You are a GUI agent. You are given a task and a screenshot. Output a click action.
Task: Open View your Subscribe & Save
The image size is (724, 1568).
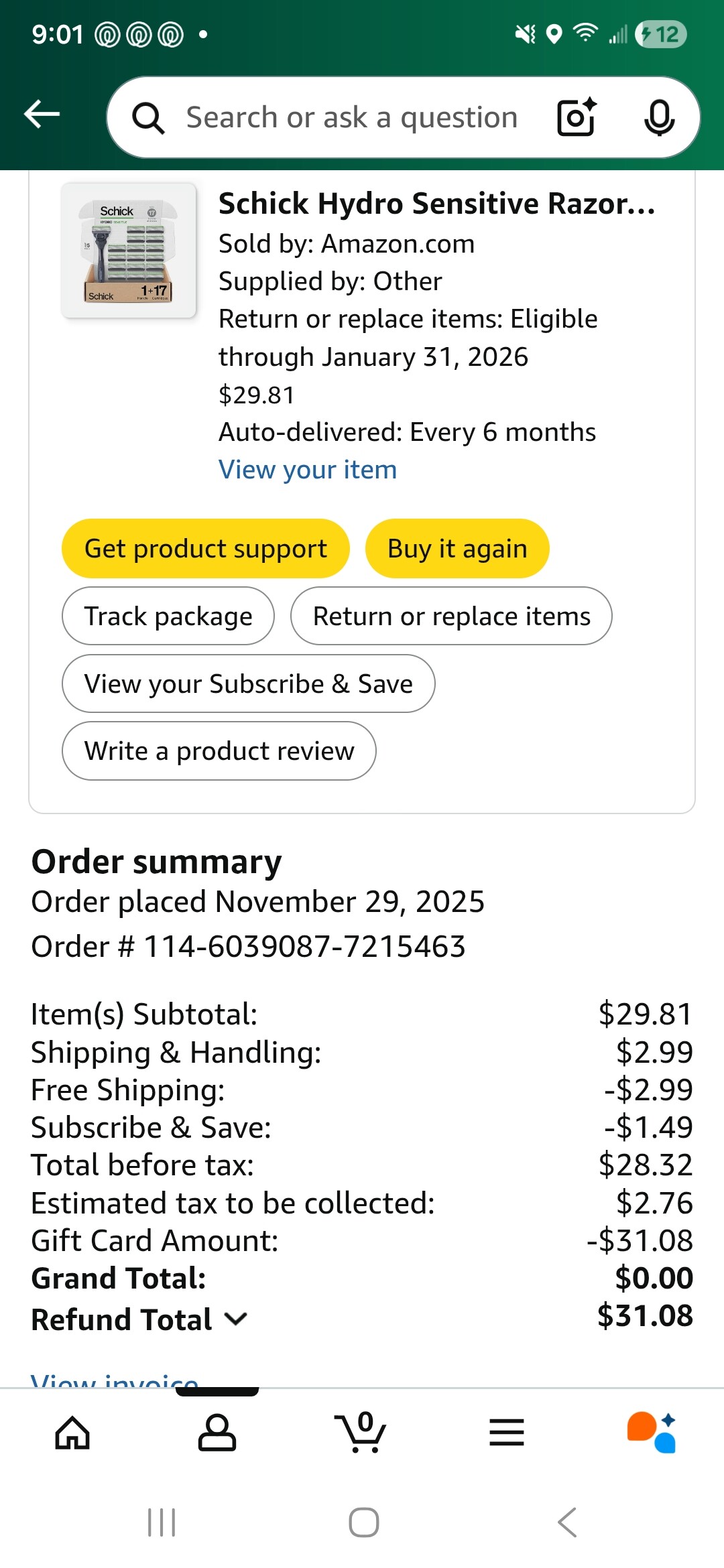[248, 683]
